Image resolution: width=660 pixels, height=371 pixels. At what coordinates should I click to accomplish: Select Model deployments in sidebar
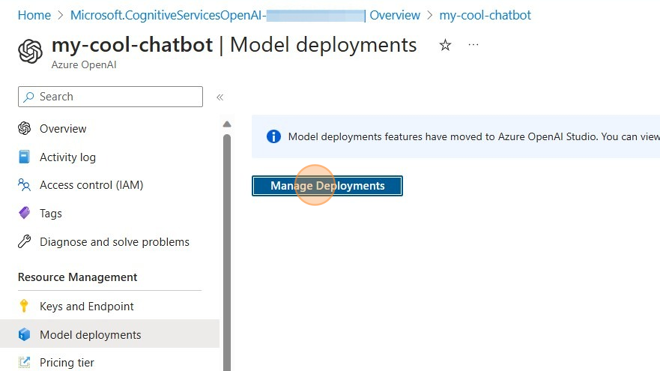point(109,335)
